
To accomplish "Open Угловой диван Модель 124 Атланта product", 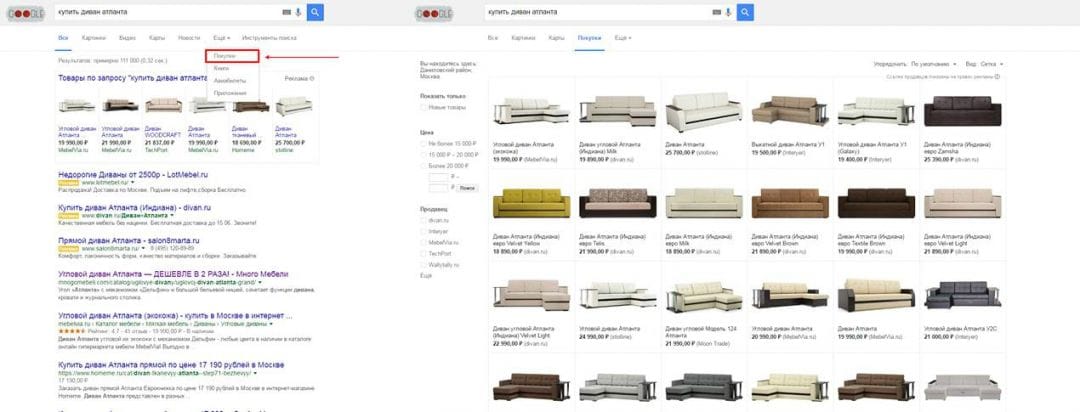I will (x=703, y=295).
